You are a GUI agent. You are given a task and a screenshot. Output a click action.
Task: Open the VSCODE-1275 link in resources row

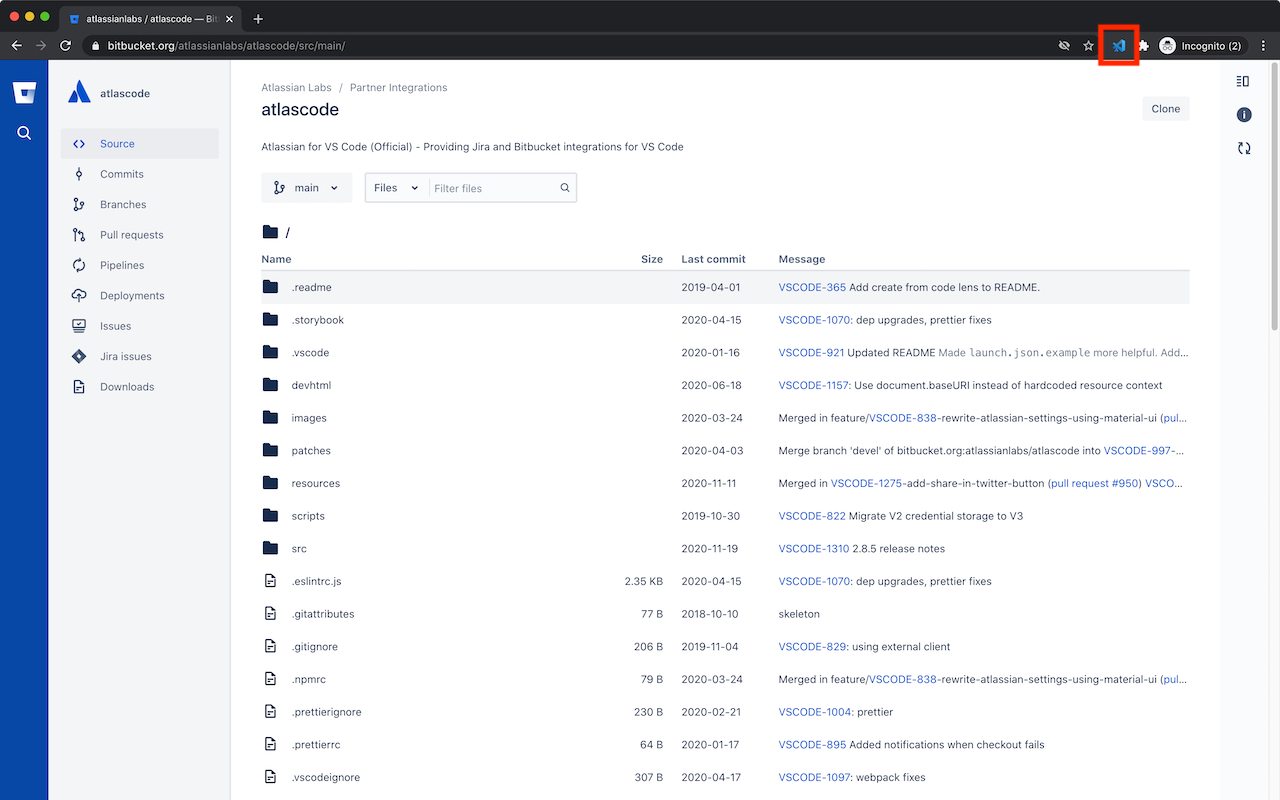point(866,483)
